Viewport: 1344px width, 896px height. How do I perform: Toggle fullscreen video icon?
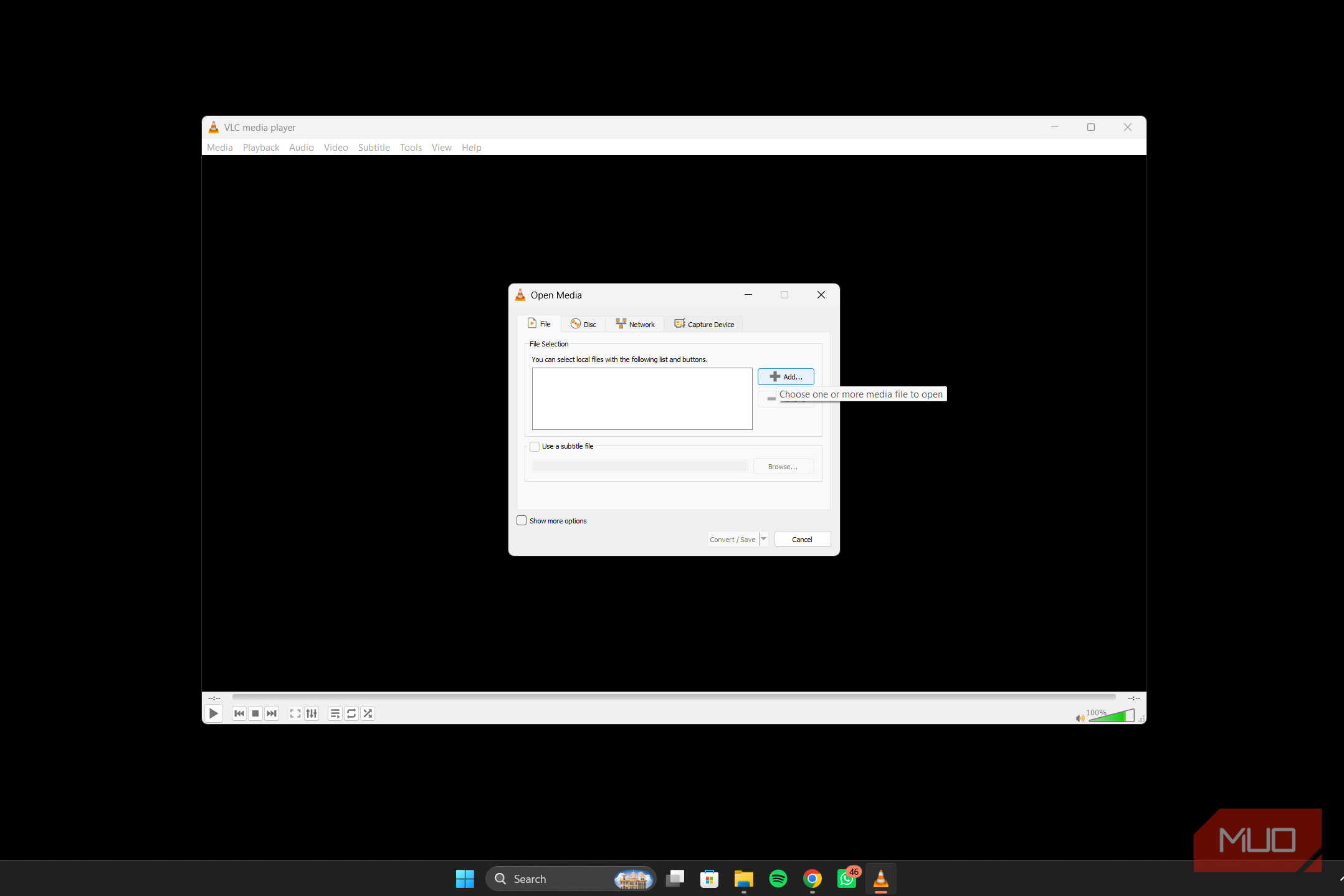[295, 713]
